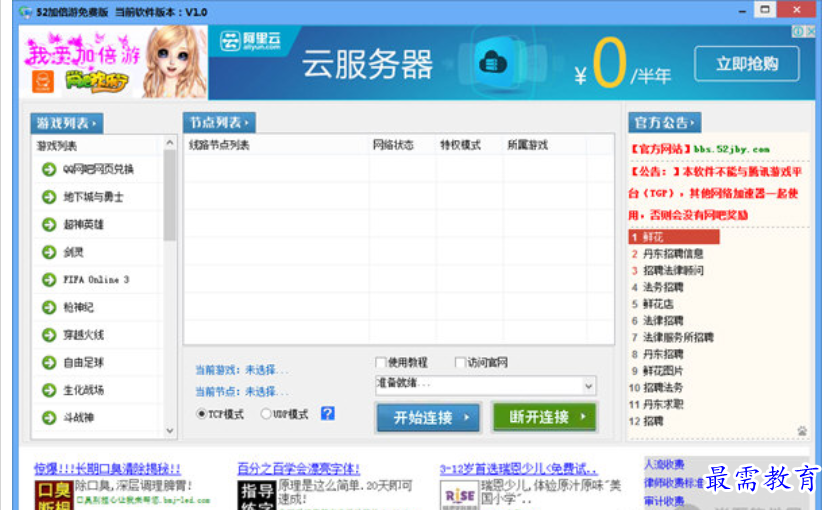Viewport: 827px width, 510px height.
Task: Click the 口臭 ad thumbnail image
Action: click(x=54, y=495)
